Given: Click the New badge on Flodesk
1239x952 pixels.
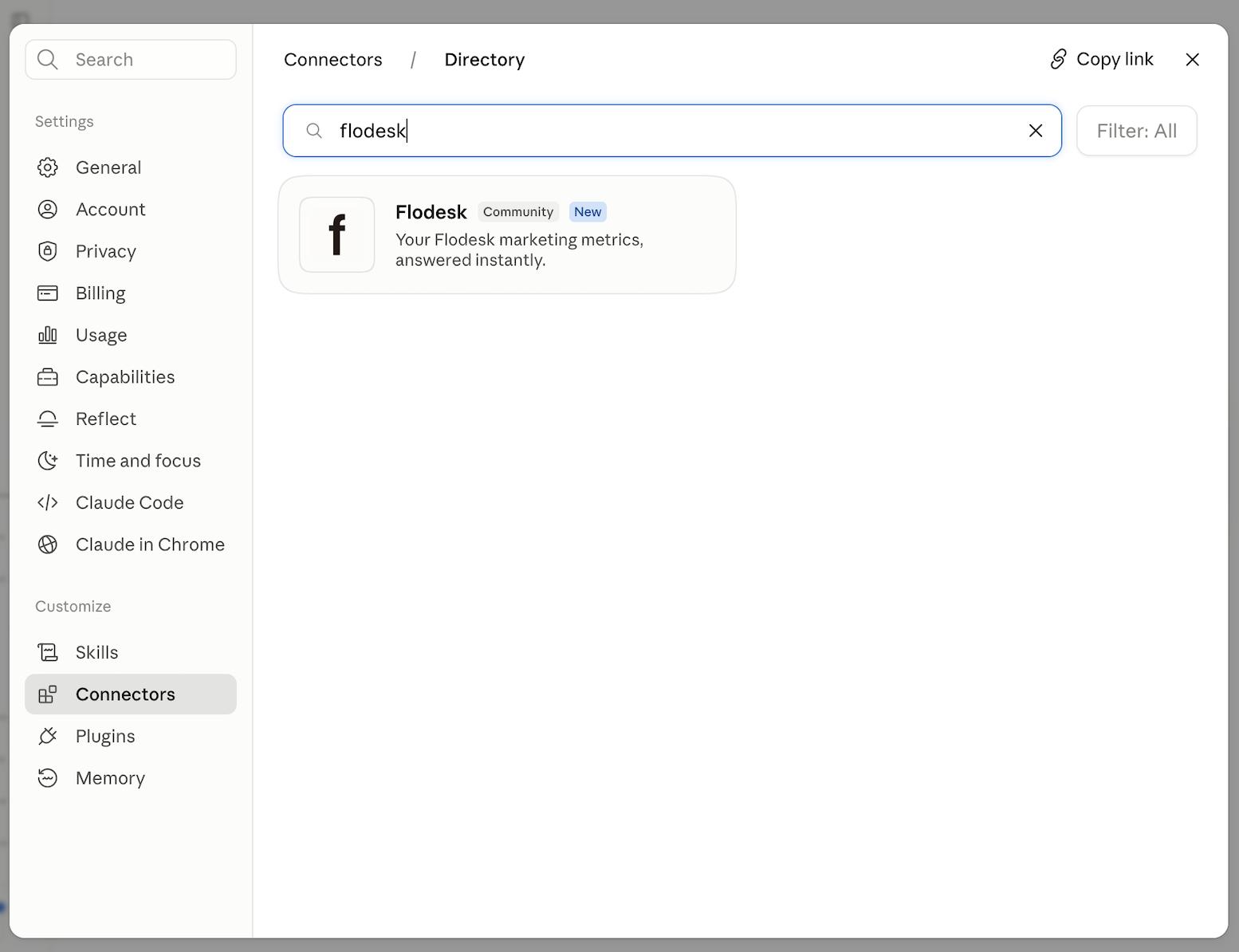Looking at the screenshot, I should click(588, 212).
